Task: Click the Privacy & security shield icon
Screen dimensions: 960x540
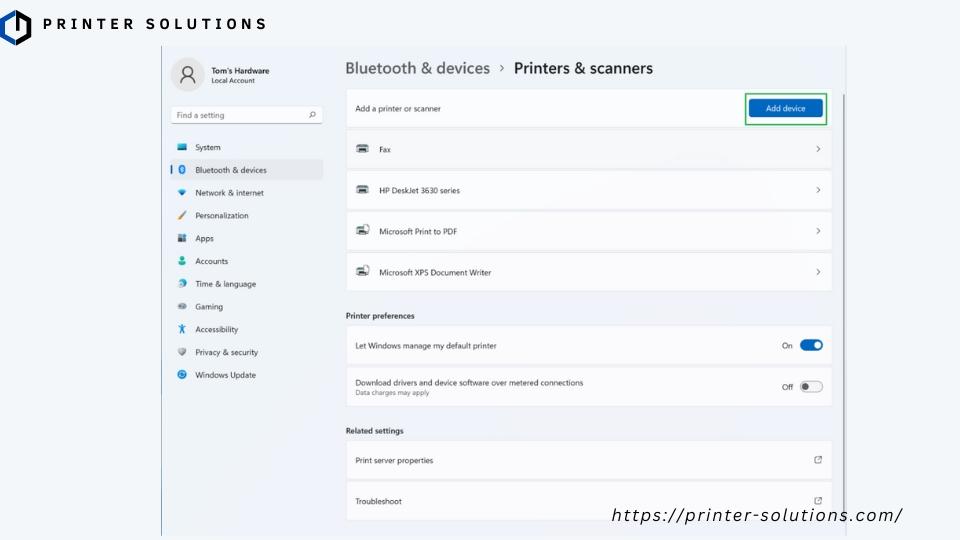Action: pyautogui.click(x=182, y=352)
